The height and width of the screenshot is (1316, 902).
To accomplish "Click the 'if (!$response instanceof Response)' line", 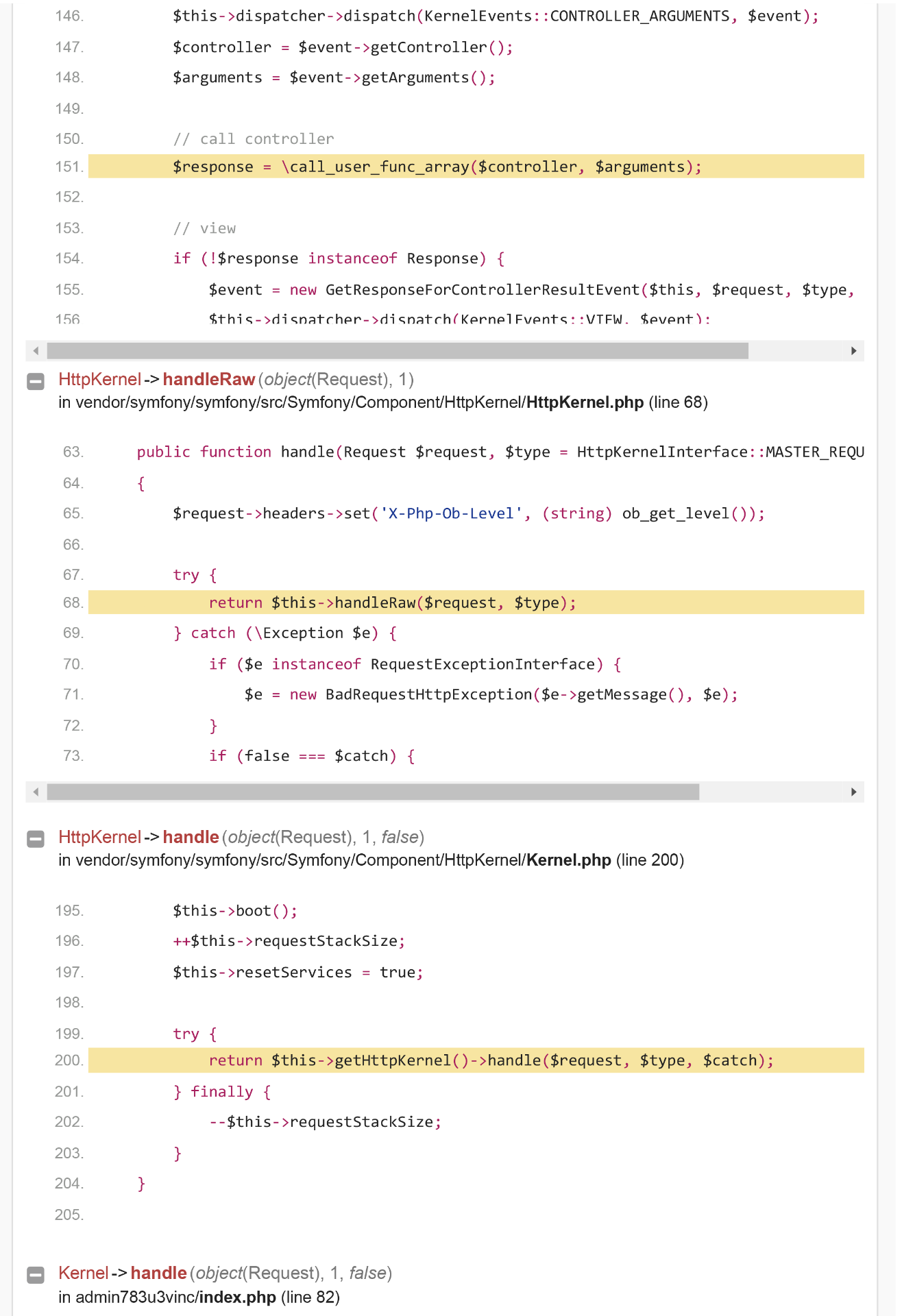I will (339, 258).
